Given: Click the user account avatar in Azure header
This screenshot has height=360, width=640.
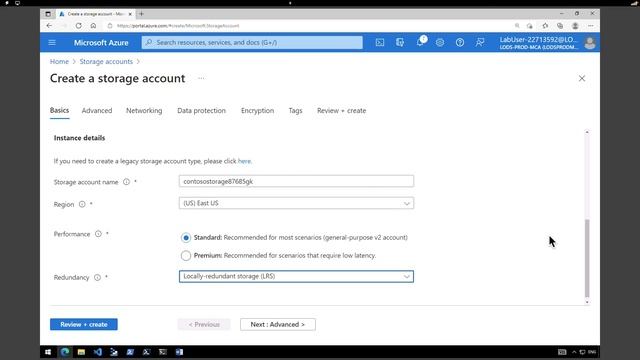Looking at the screenshot, I should pyautogui.click(x=589, y=42).
